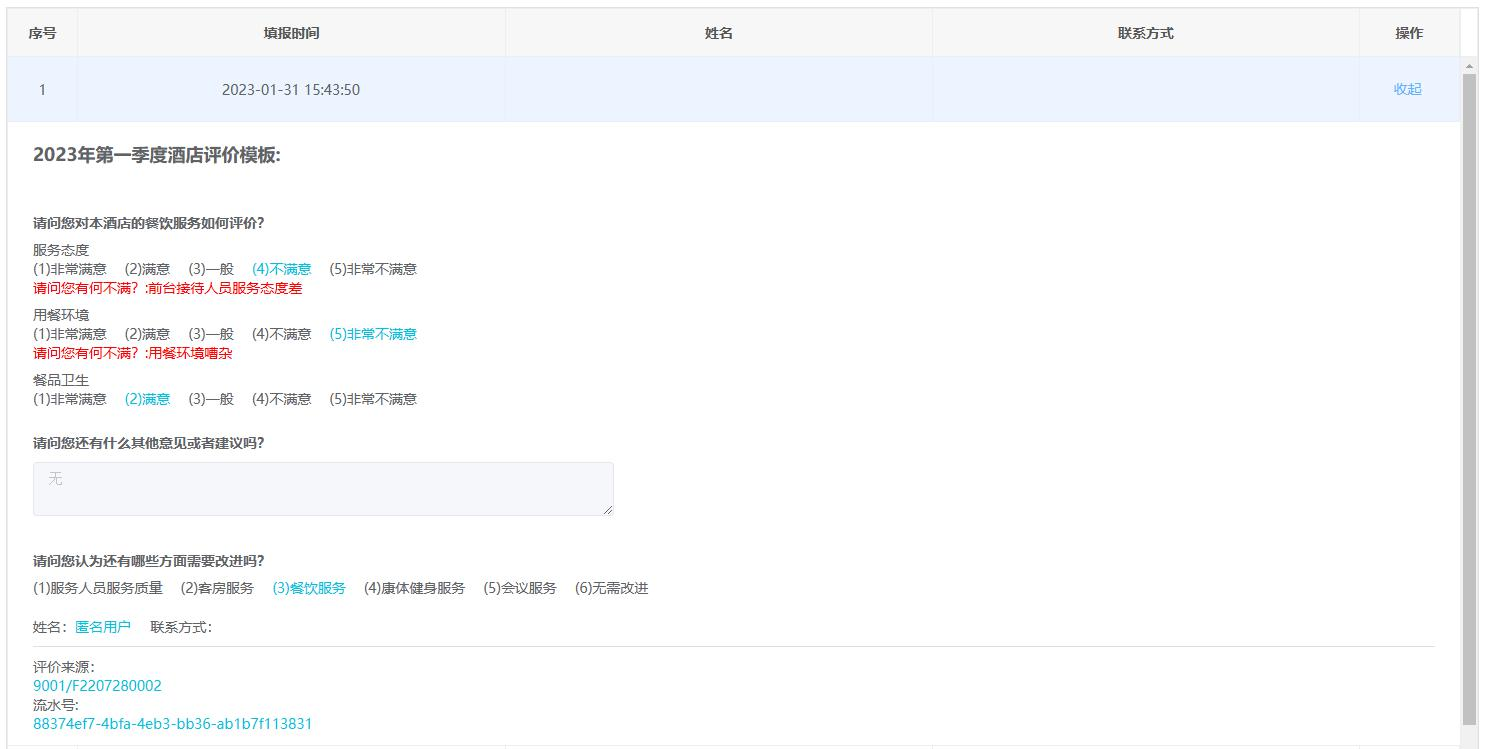Select 满意 under 餐品卫生

(x=147, y=399)
